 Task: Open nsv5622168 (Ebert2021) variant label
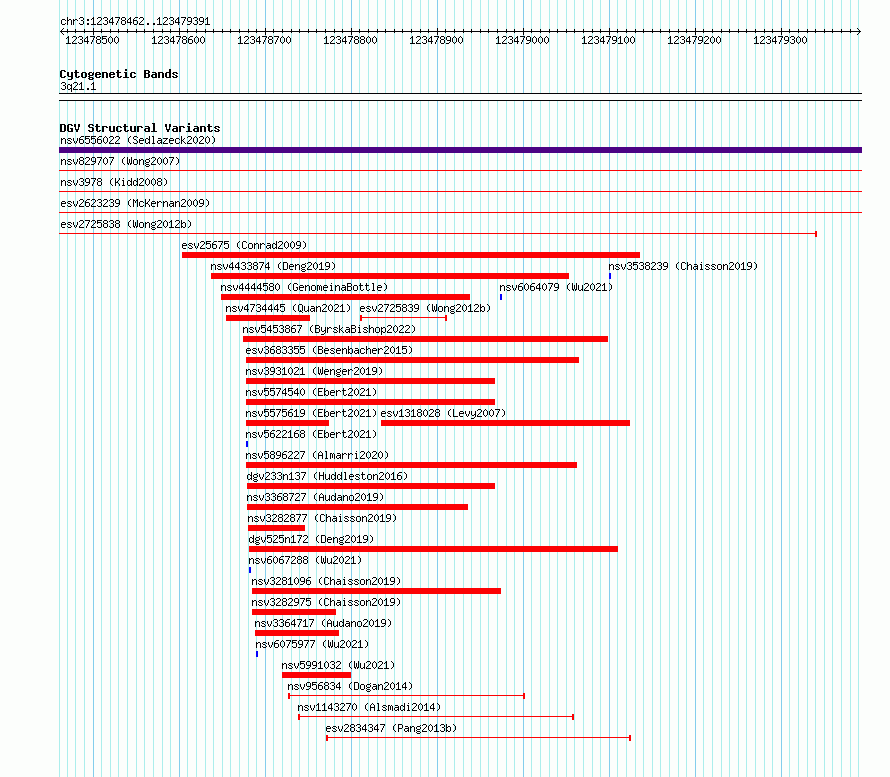pos(311,434)
